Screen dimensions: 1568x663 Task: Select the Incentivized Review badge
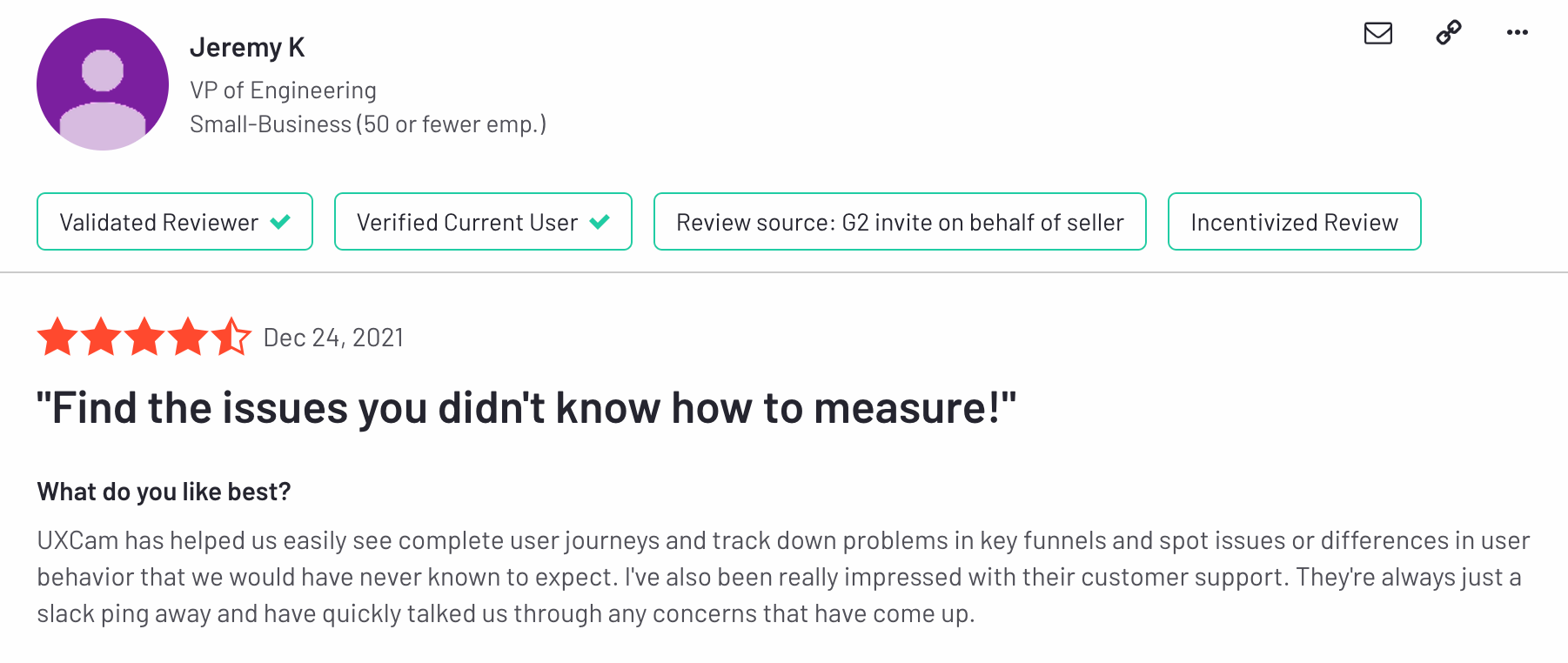click(1294, 222)
